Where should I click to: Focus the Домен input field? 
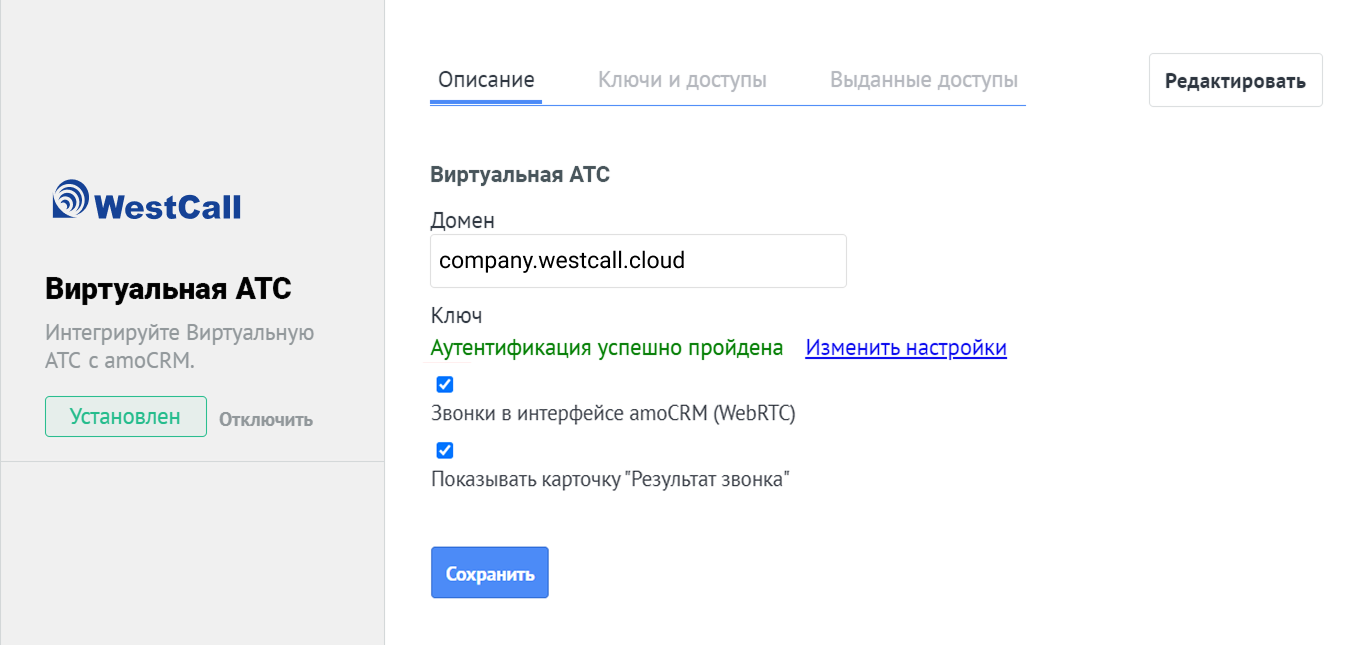(x=638, y=261)
